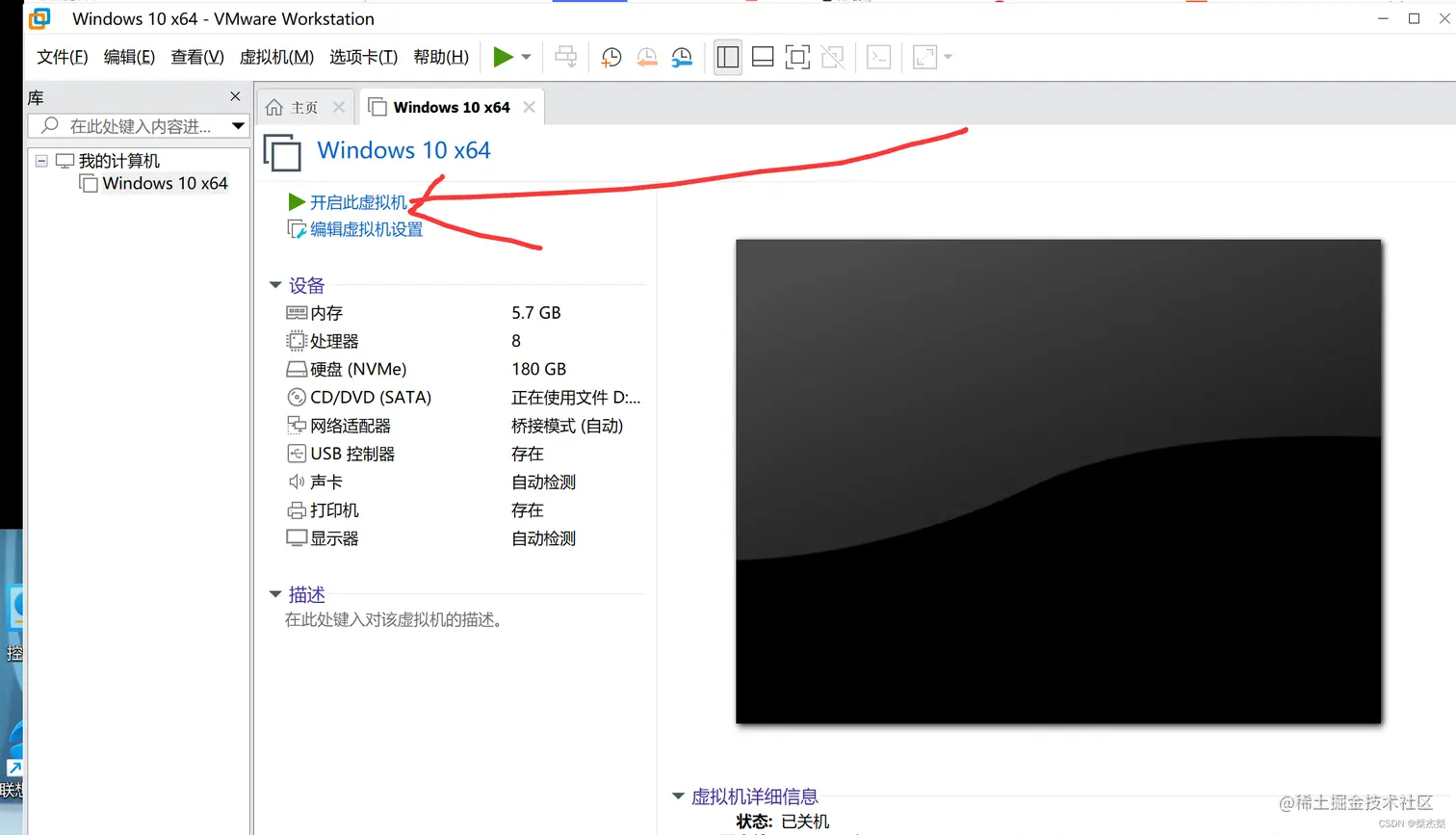The image size is (1456, 835).
Task: Open the 帮助(H) menu
Action: 441,57
